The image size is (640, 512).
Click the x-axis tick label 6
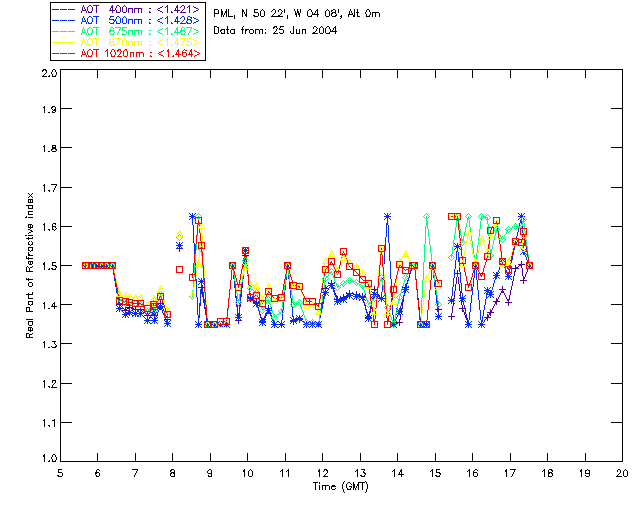tap(98, 473)
